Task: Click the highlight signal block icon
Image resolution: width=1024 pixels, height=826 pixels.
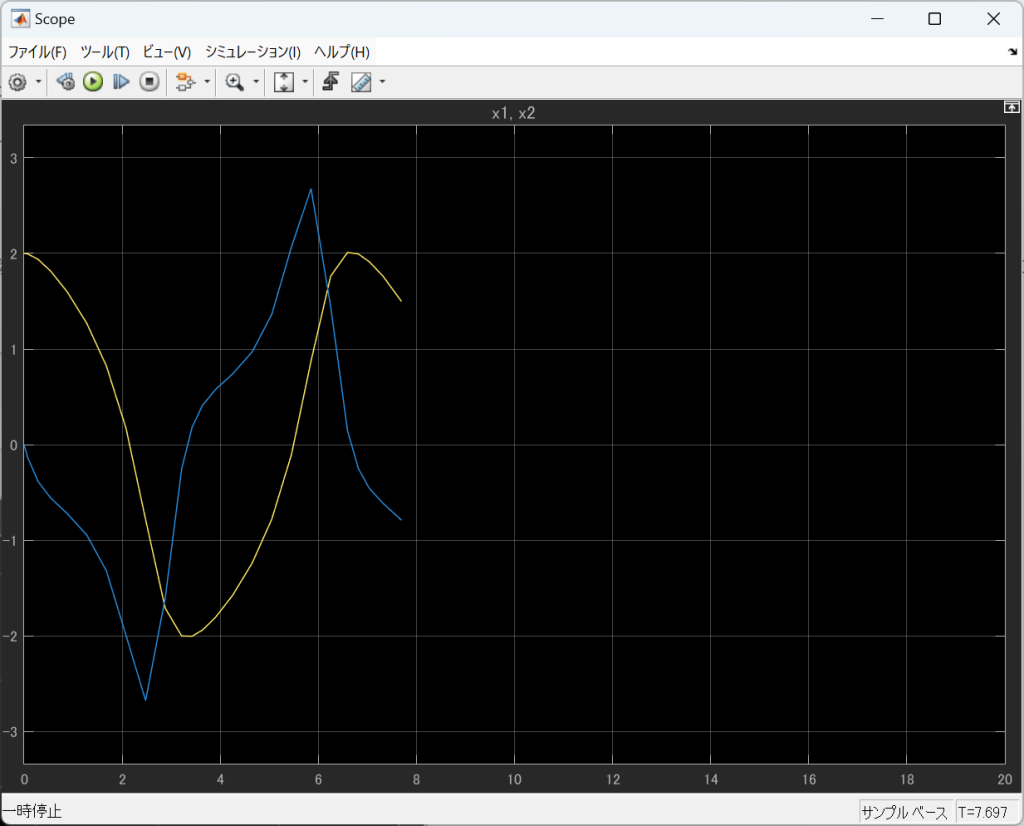Action: click(x=184, y=82)
